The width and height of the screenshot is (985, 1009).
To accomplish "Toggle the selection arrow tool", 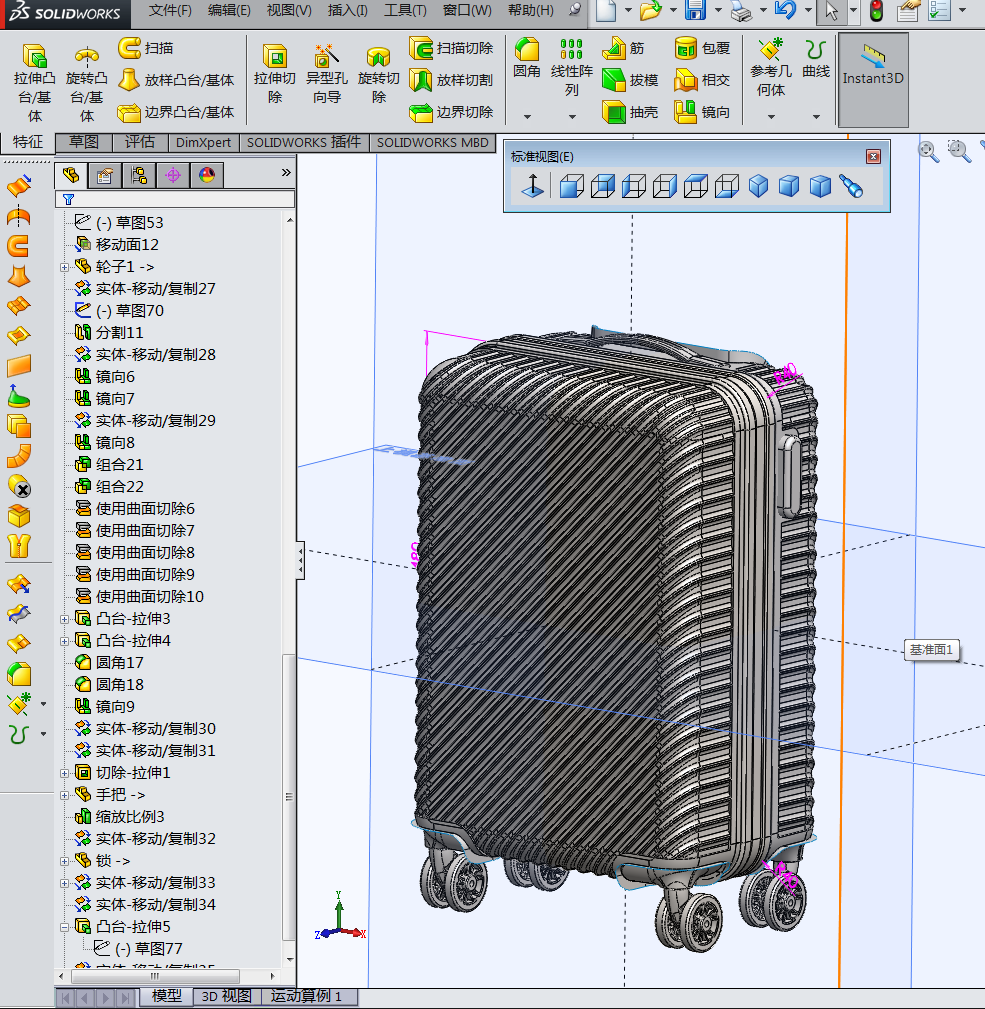I will [x=831, y=11].
